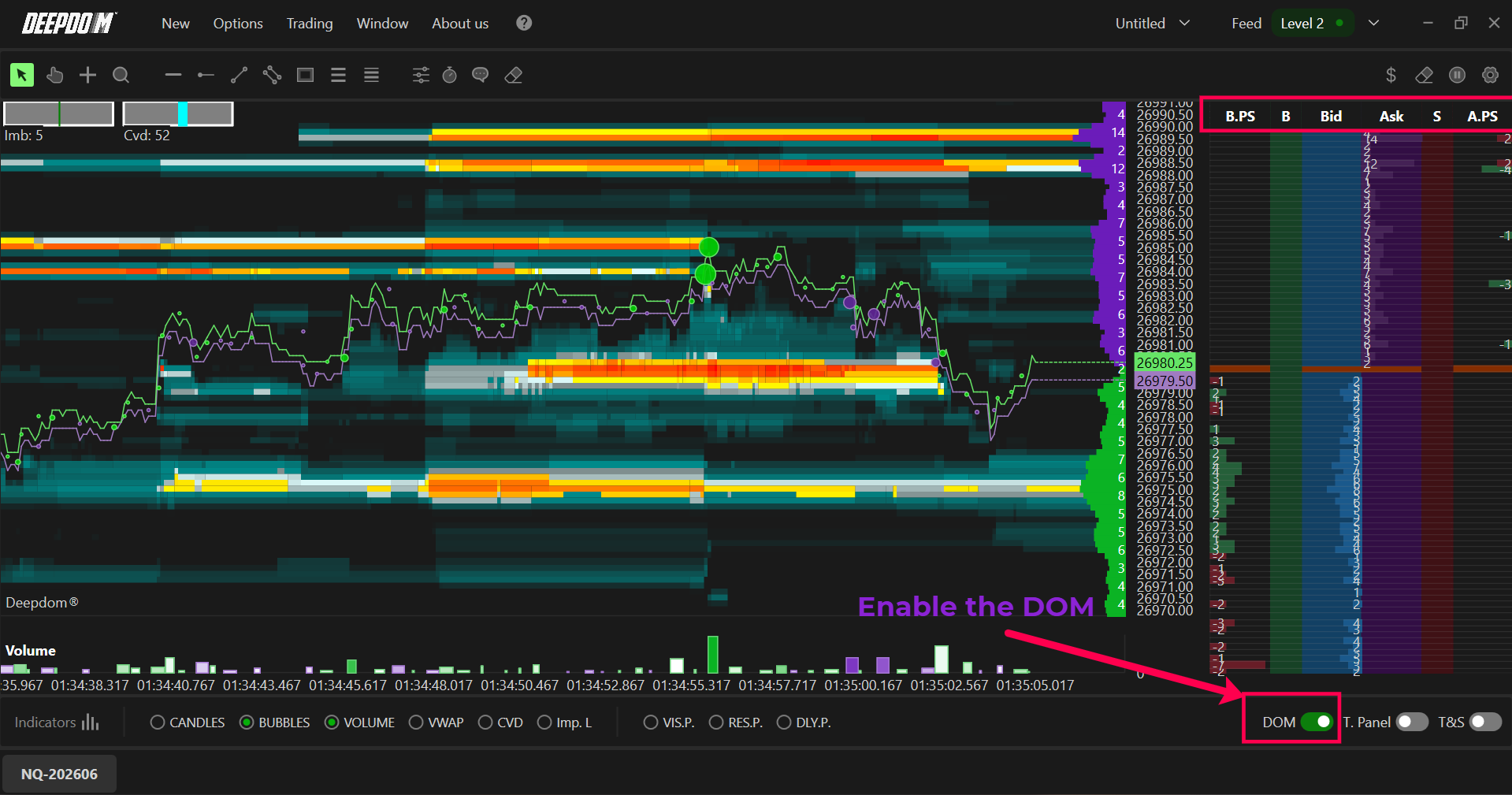This screenshot has height=795, width=1512.
Task: Expand the Untitled workspace dropdown
Action: click(x=1152, y=24)
